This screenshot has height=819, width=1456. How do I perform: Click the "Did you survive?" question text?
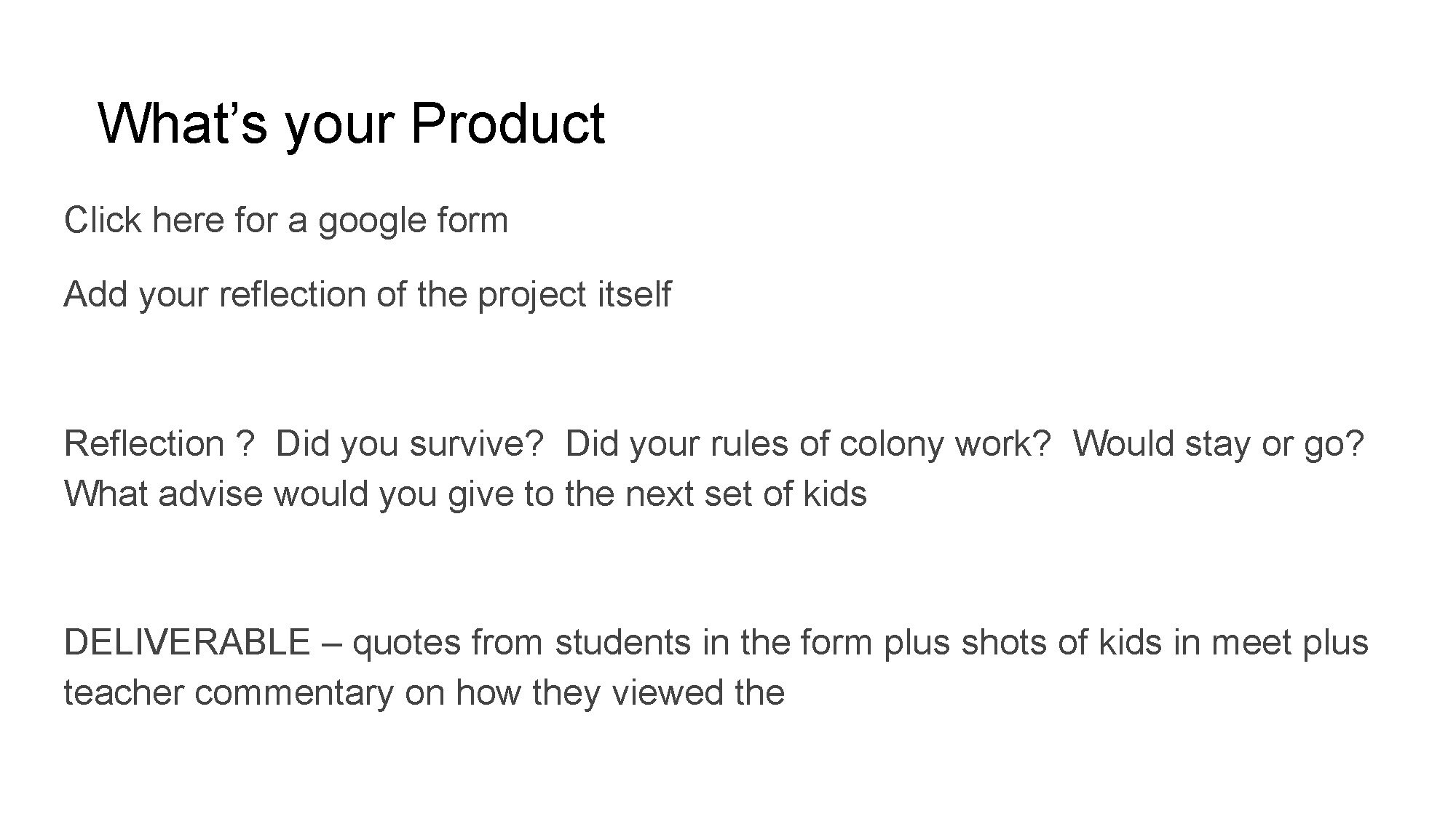click(410, 444)
